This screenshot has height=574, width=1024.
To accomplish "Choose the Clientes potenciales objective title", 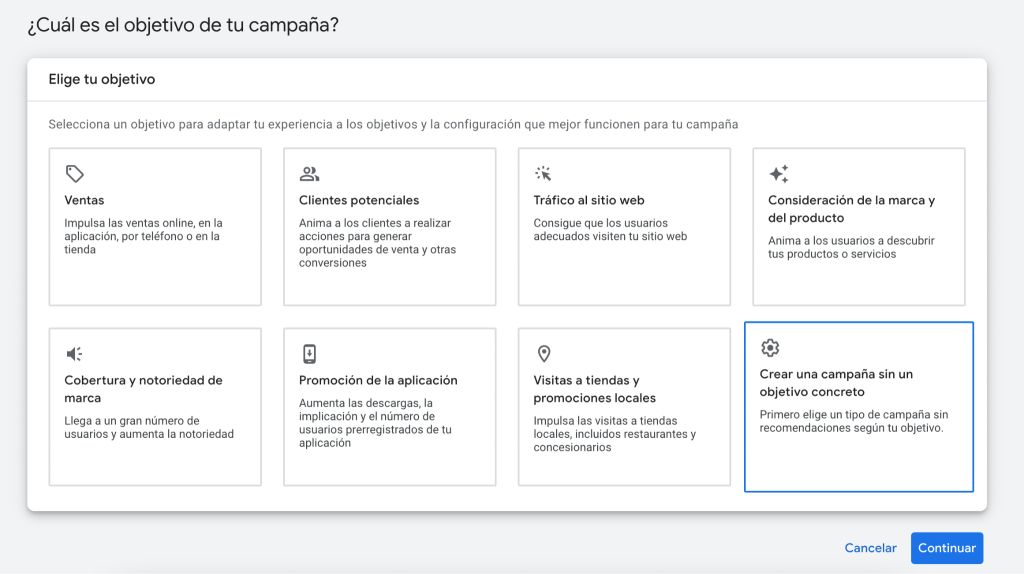I will pos(359,200).
